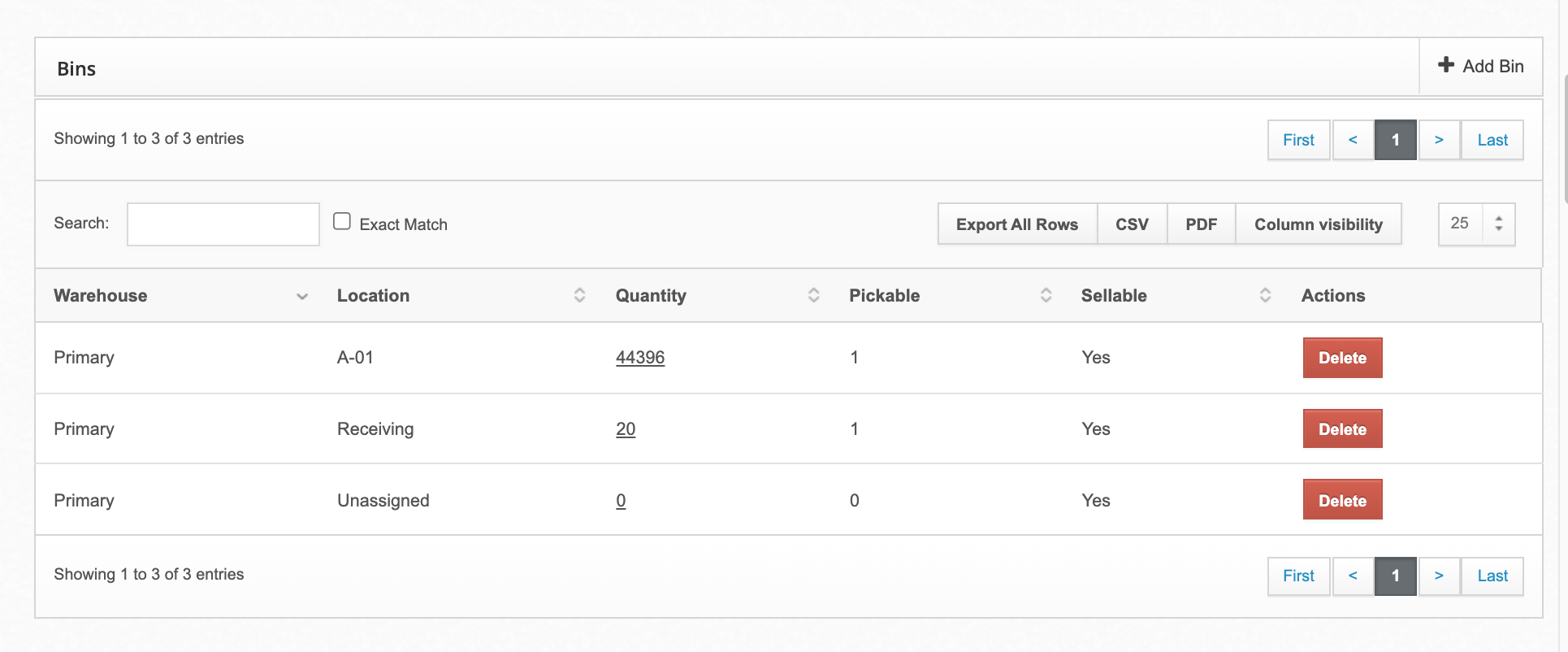Open the Column visibility dropdown
The width and height of the screenshot is (1568, 652).
click(x=1318, y=224)
